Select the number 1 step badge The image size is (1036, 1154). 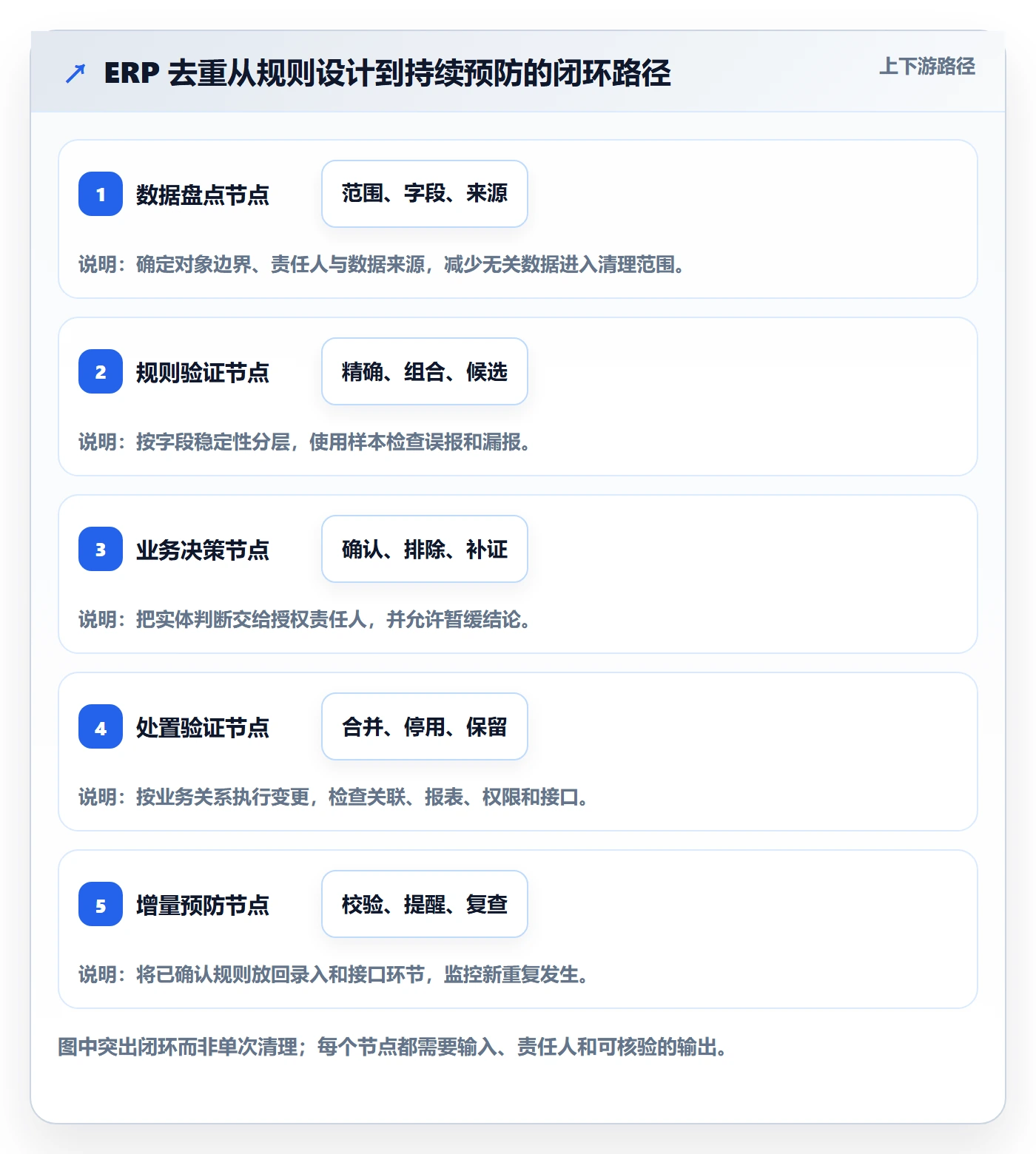101,194
